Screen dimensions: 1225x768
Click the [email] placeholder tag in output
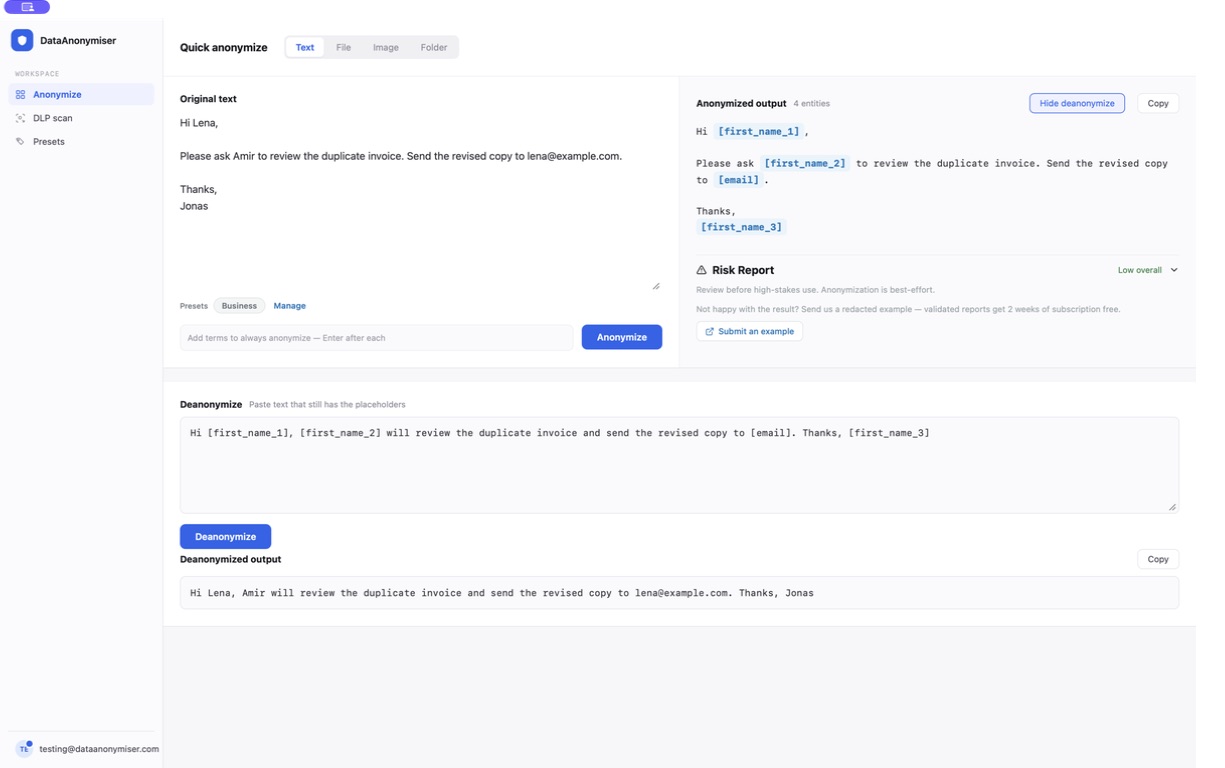738,180
